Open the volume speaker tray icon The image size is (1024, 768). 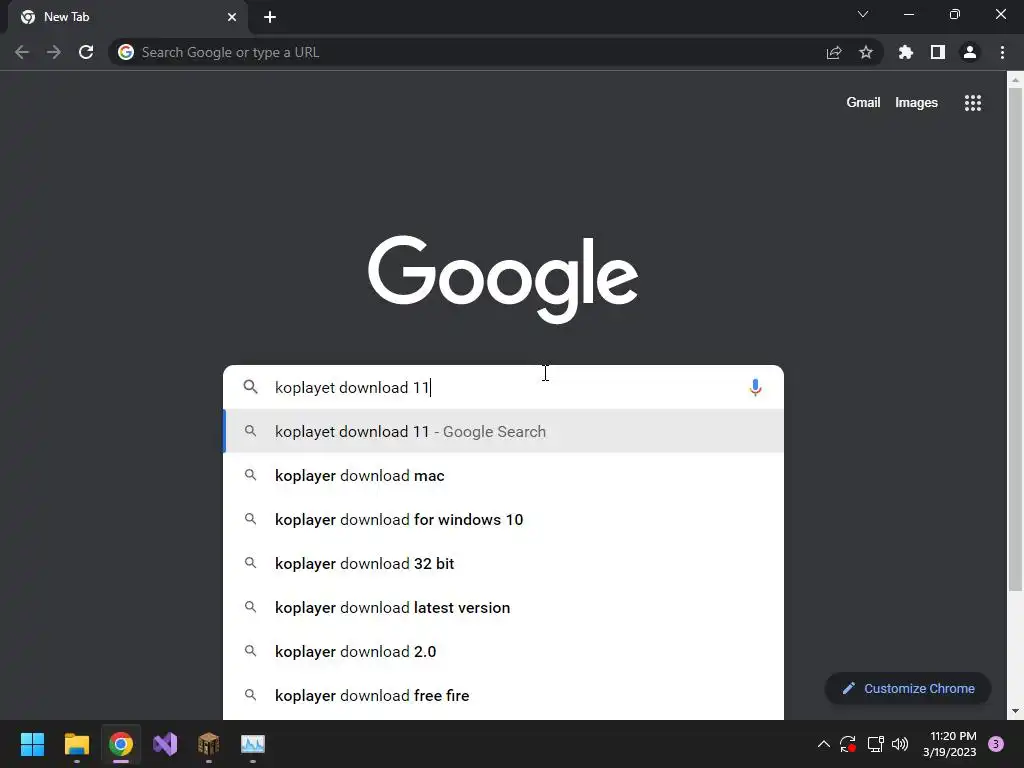pos(900,744)
